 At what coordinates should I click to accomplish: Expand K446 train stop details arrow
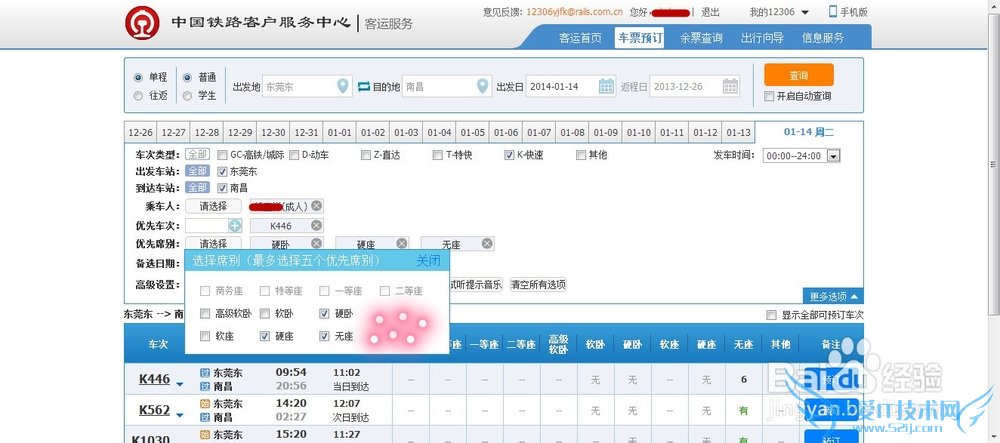pyautogui.click(x=180, y=384)
